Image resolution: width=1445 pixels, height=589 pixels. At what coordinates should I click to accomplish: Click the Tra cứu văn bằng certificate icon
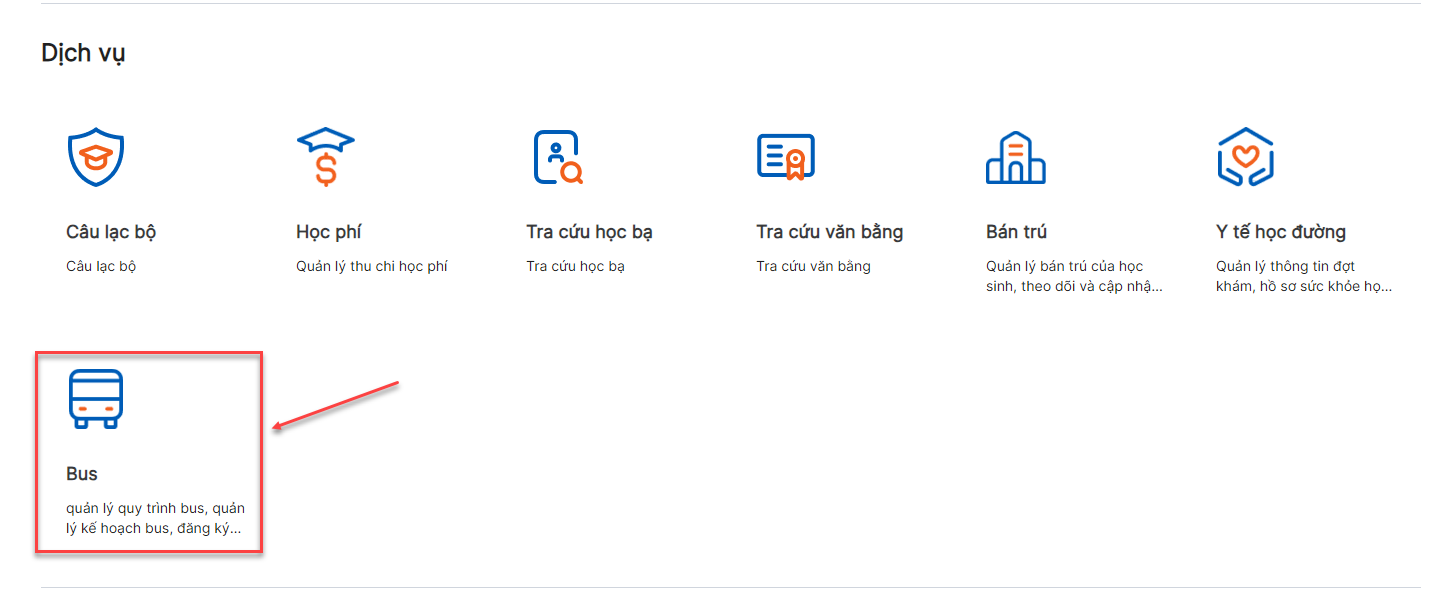pos(786,157)
